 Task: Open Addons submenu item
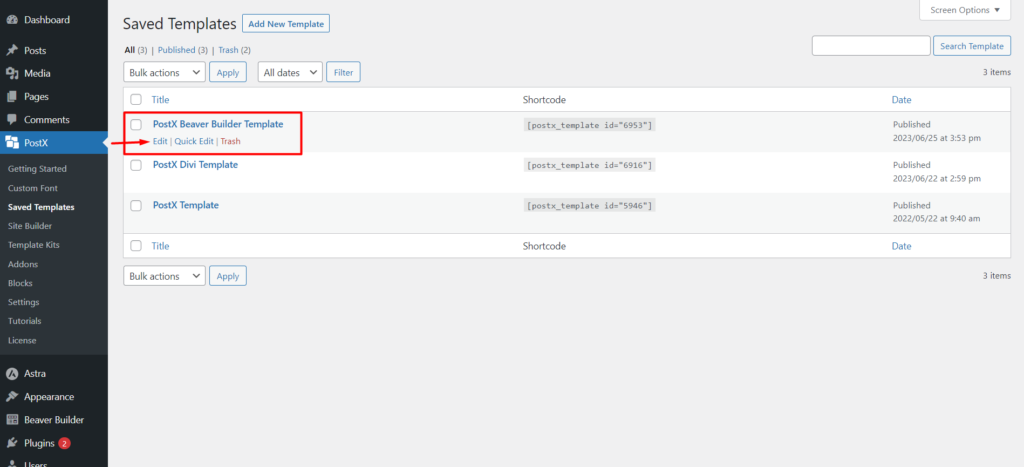click(23, 265)
